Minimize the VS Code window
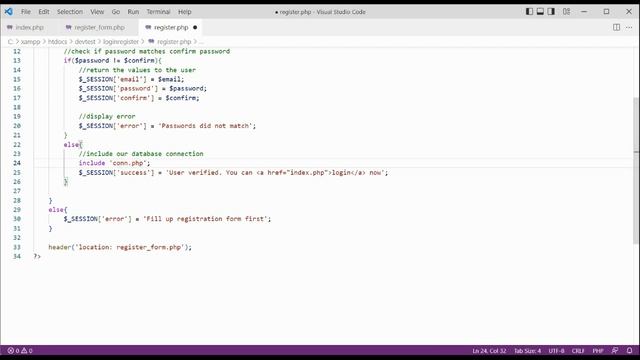640x360 pixels. [584, 11]
